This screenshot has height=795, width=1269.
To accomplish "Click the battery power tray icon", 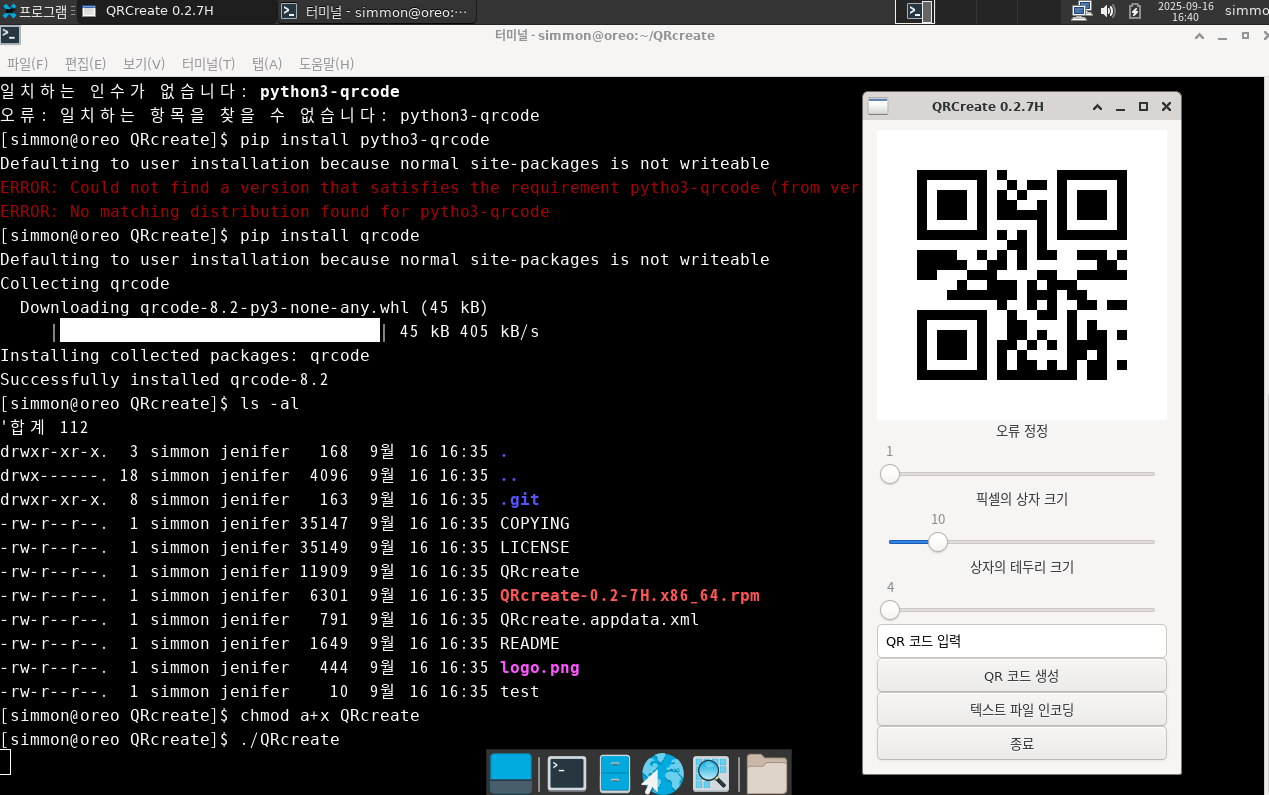I will click(1135, 11).
